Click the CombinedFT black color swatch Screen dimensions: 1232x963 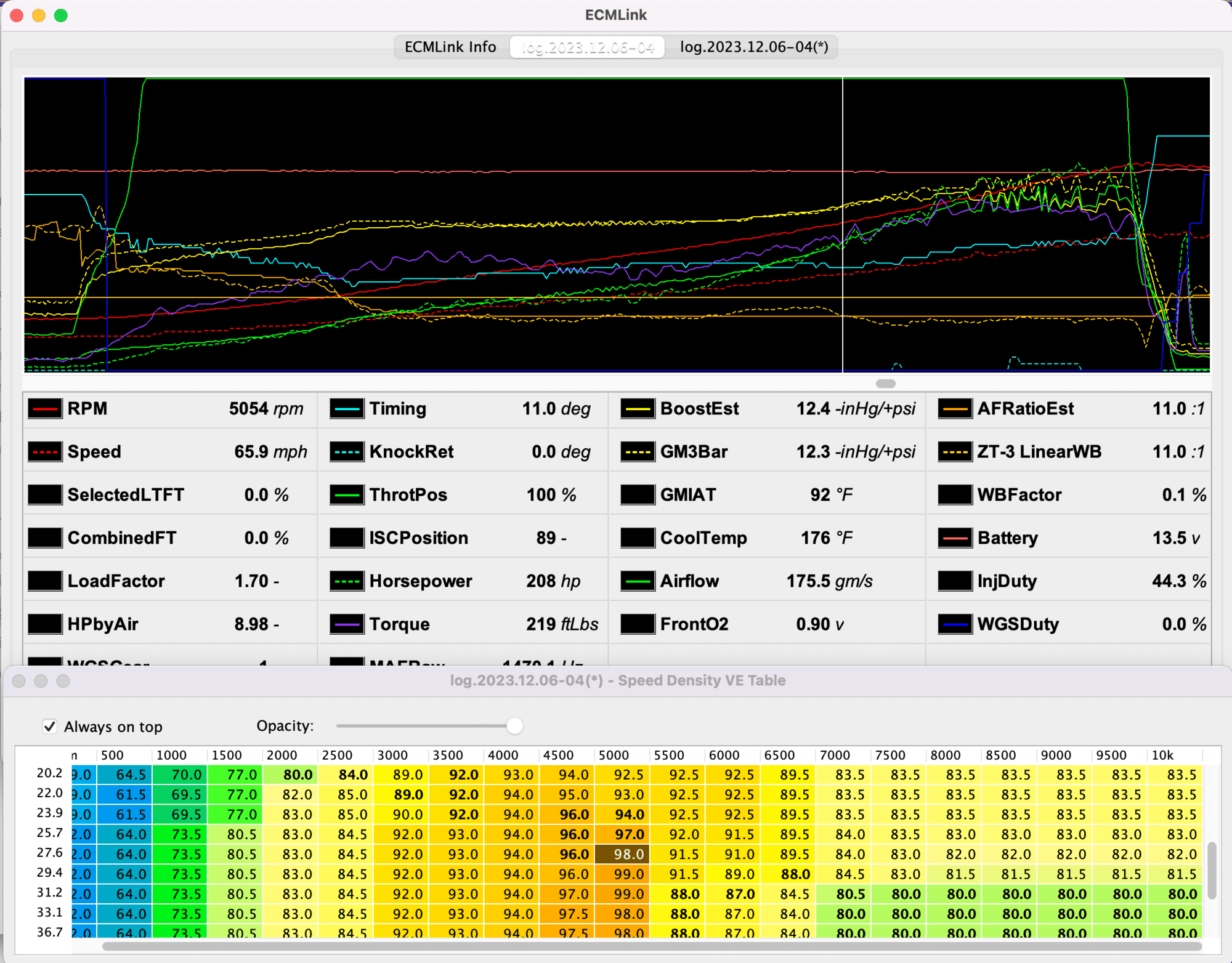[x=45, y=538]
